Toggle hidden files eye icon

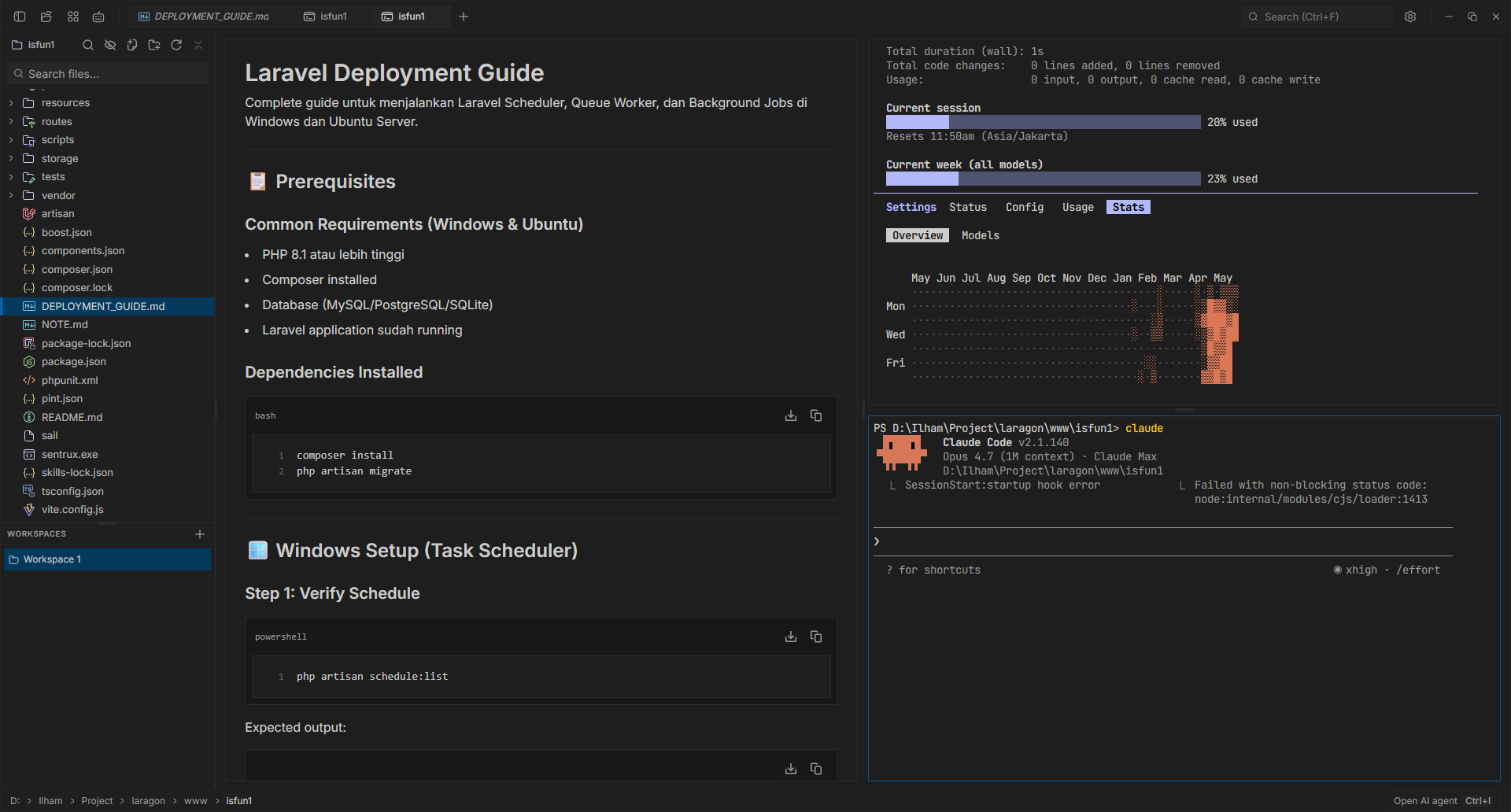coord(110,45)
